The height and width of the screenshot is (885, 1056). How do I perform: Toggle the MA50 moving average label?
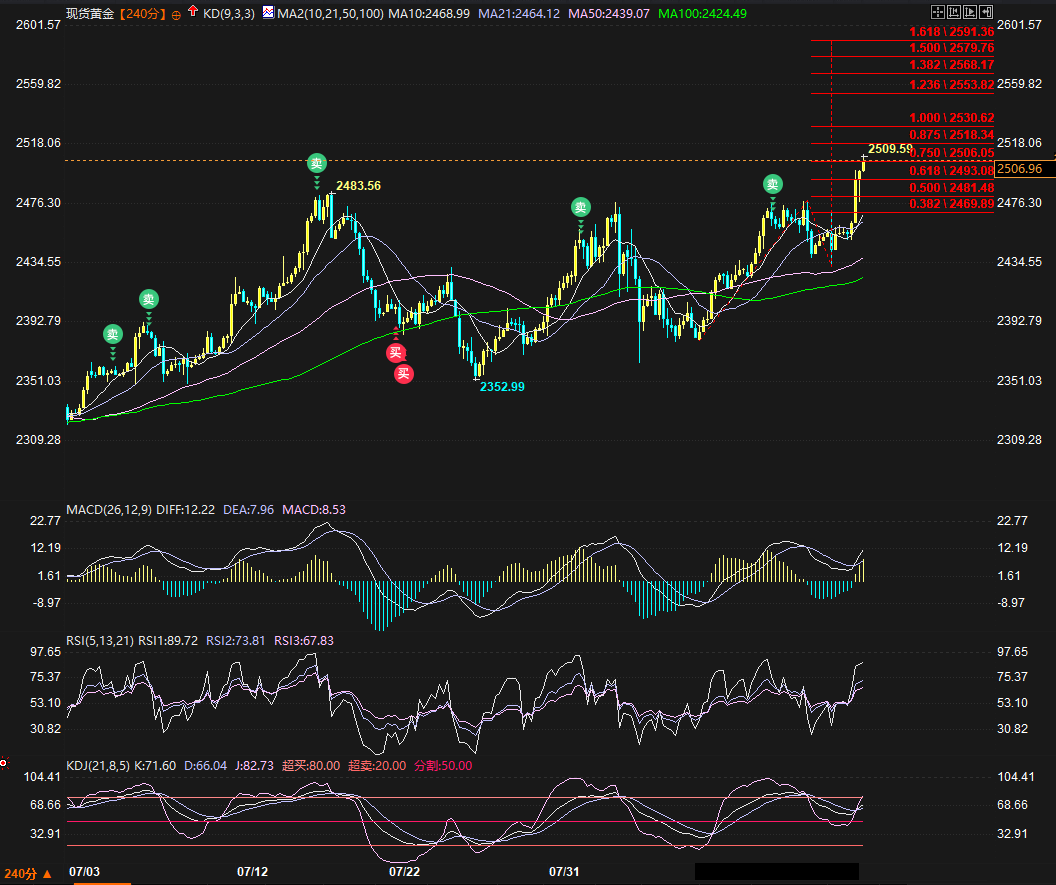[x=609, y=14]
